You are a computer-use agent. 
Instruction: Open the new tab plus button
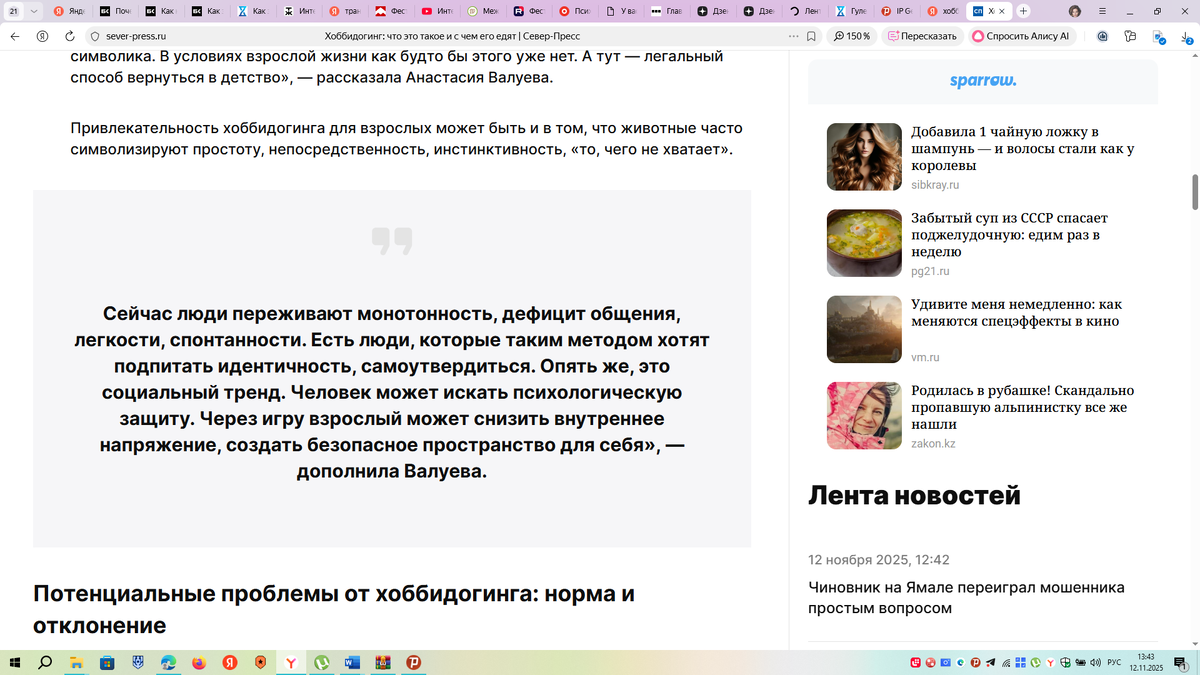pyautogui.click(x=1023, y=11)
